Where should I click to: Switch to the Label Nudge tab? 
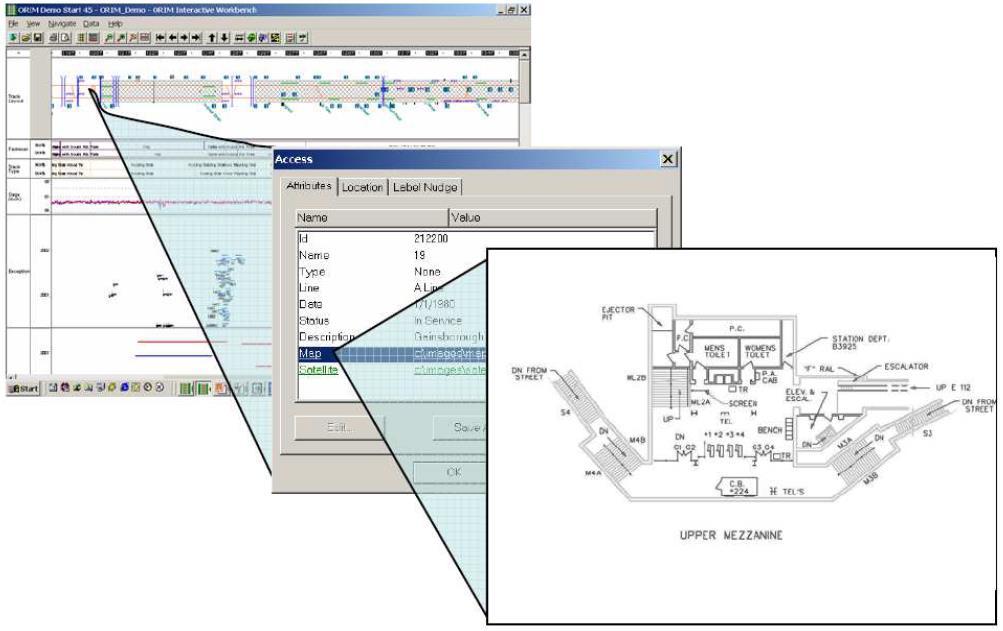pos(425,187)
